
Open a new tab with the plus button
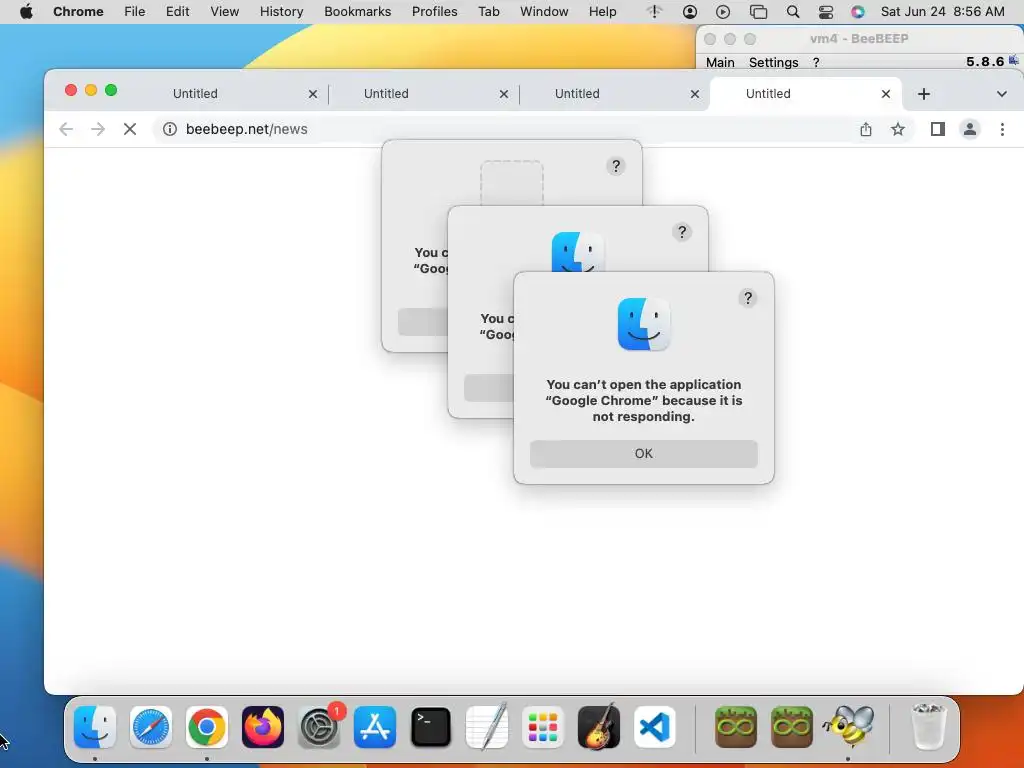tap(923, 94)
